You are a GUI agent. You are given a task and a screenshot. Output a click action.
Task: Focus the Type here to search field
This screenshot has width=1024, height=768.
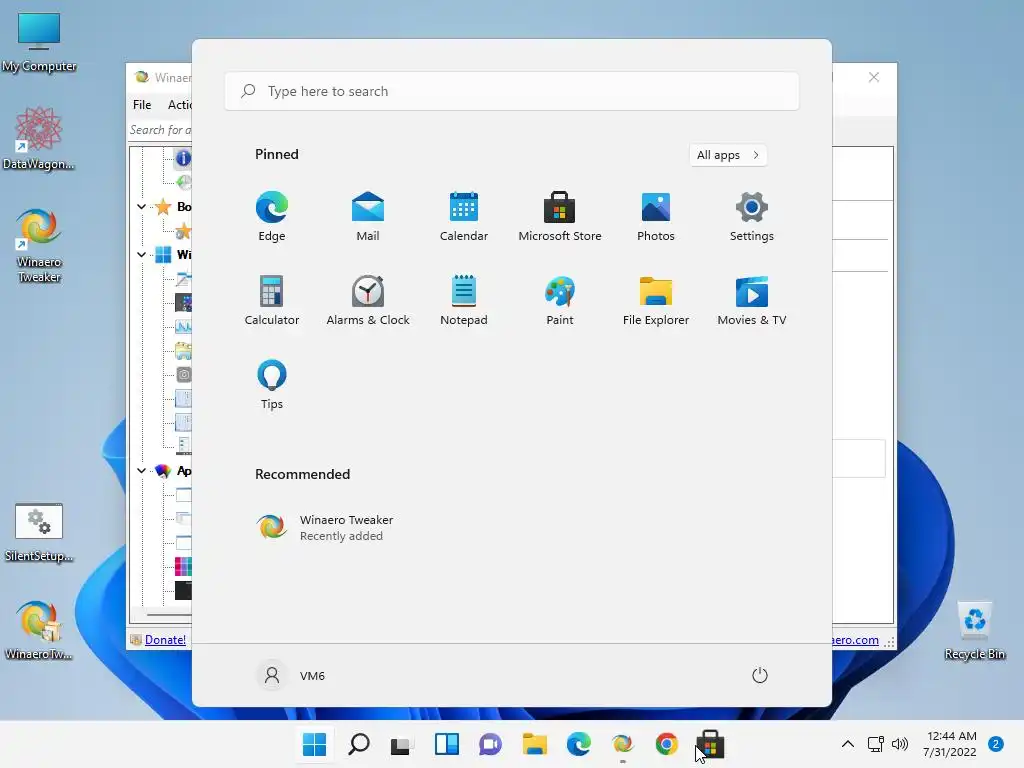coord(511,91)
